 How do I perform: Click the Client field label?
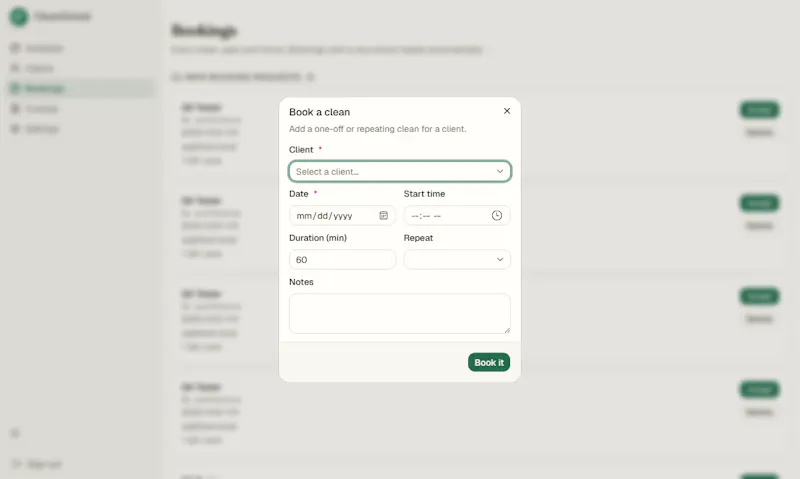click(301, 149)
